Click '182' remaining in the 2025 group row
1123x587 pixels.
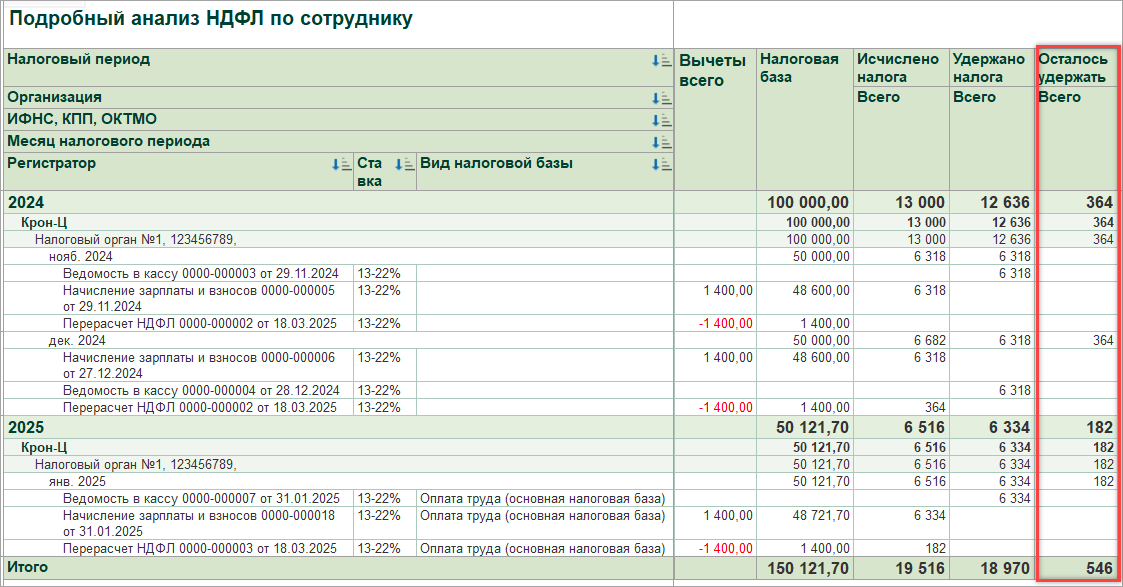click(1099, 427)
